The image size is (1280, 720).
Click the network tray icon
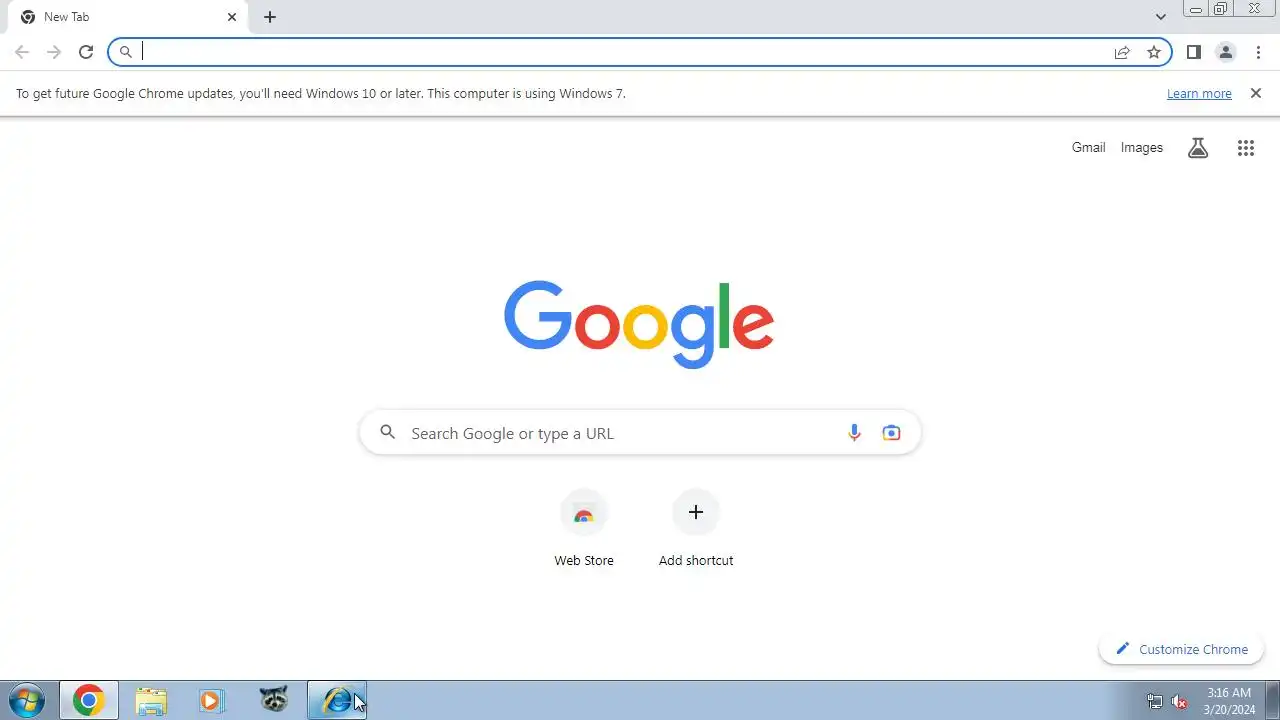[x=1155, y=701]
